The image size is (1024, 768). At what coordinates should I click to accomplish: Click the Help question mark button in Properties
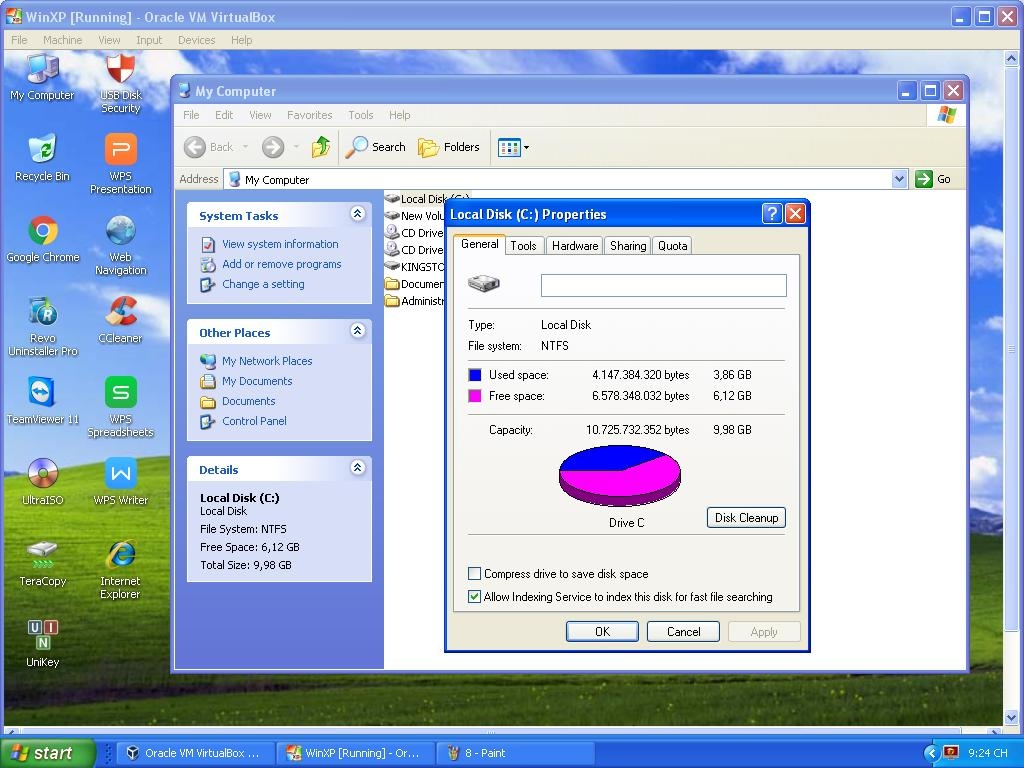click(x=771, y=214)
